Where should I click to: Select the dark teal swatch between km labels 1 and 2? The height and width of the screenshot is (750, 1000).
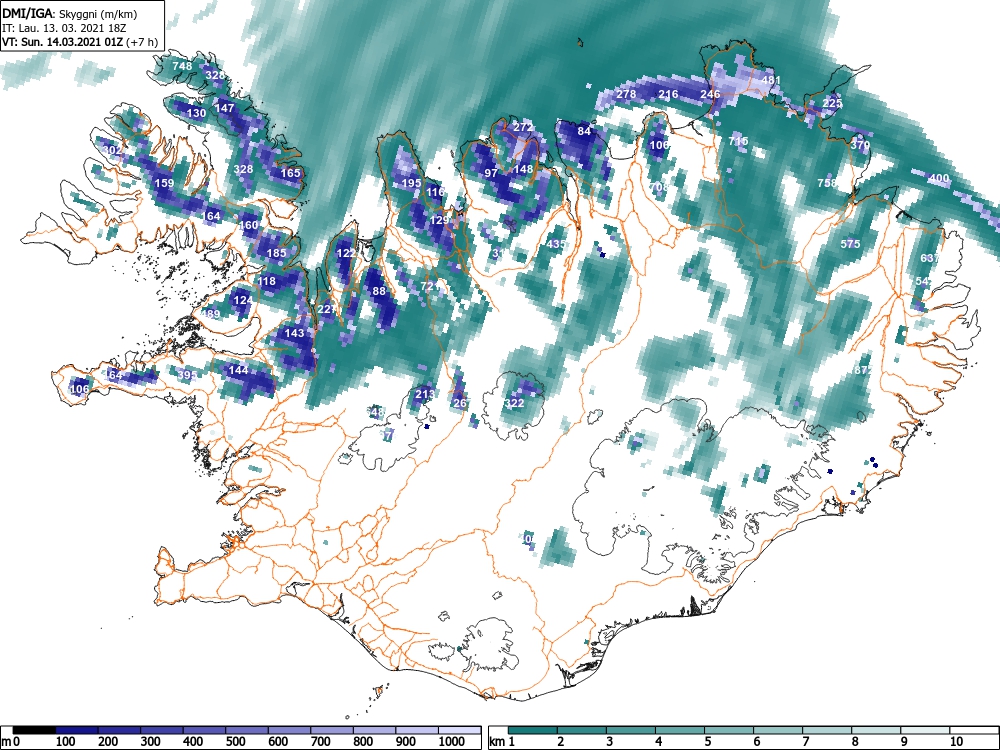[533, 730]
